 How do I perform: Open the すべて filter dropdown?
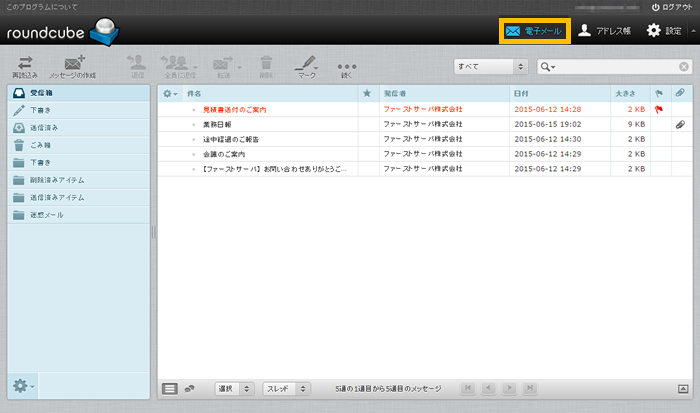pos(490,67)
